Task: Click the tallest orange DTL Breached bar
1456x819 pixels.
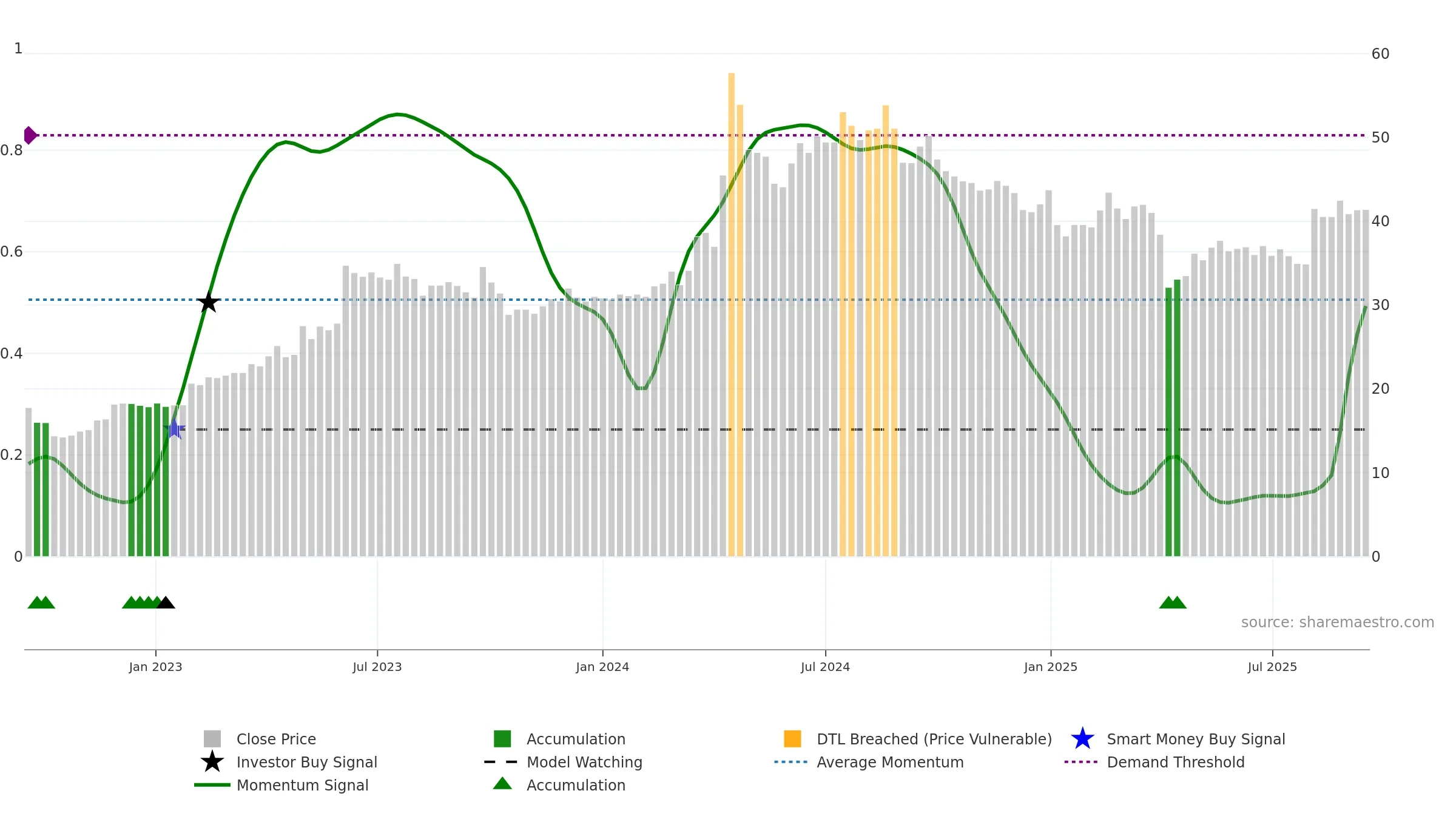Action: pos(731,314)
